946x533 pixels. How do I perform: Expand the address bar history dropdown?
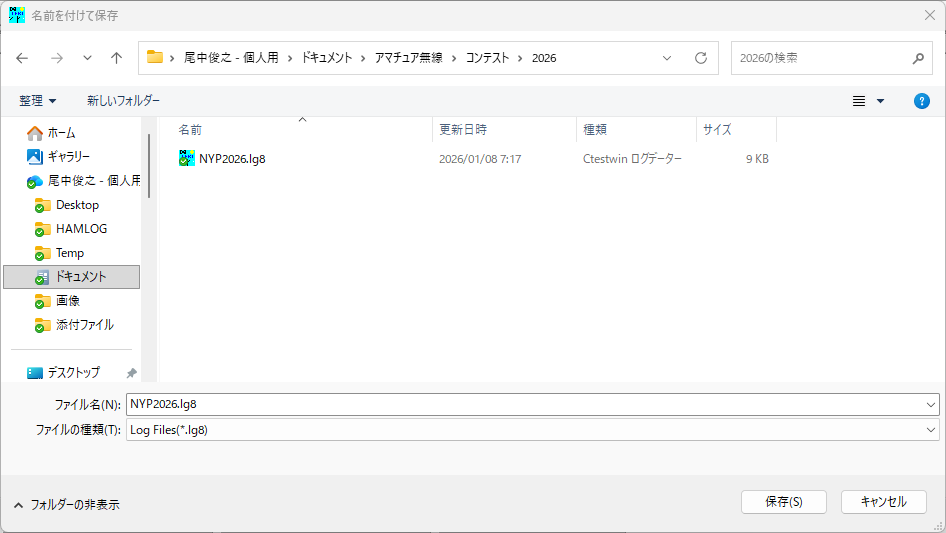(x=667, y=58)
